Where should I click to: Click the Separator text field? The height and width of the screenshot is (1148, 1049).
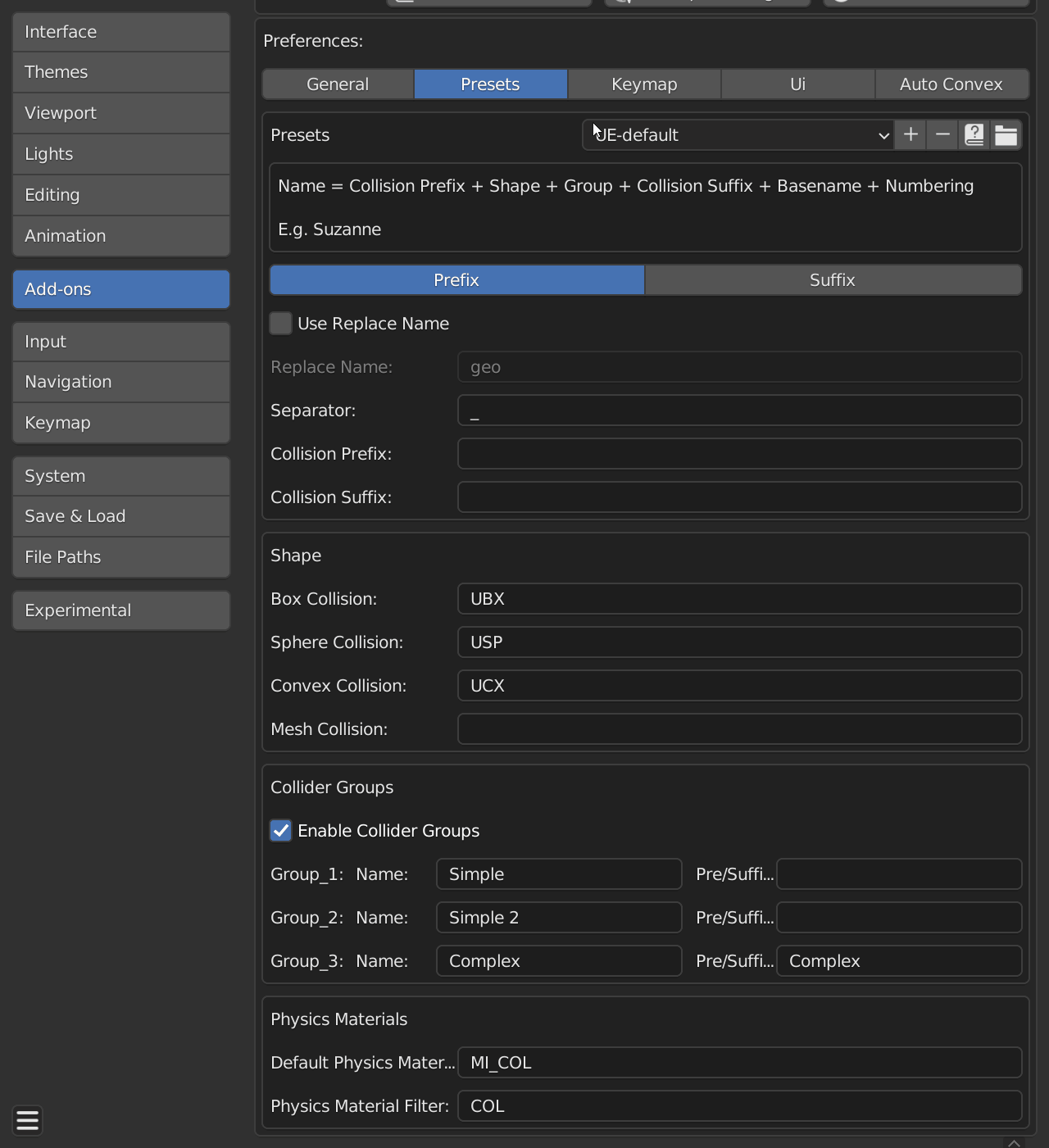739,411
